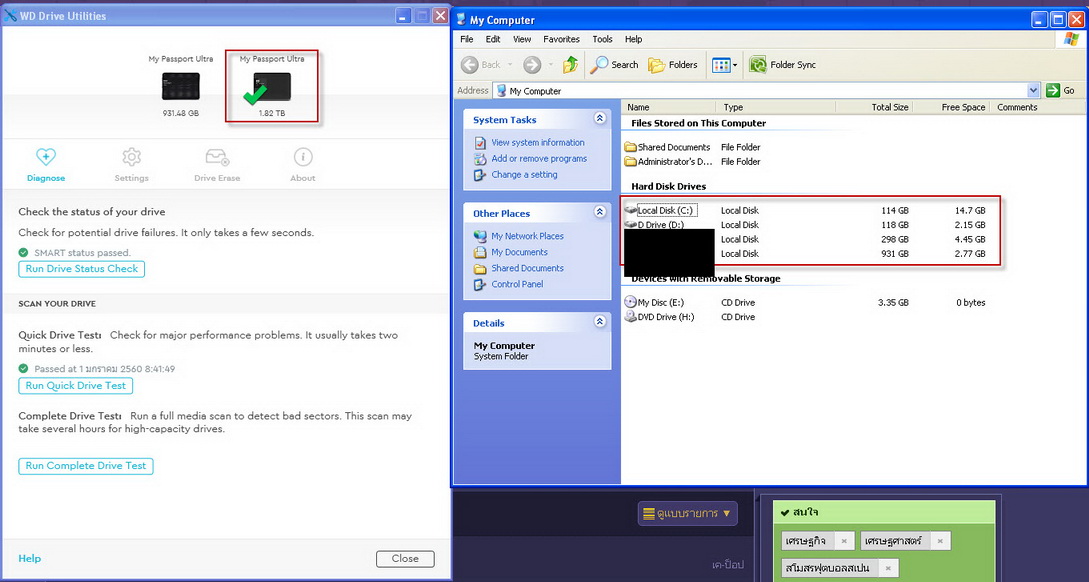
Task: Open the Tools menu in My Computer
Action: click(x=602, y=40)
